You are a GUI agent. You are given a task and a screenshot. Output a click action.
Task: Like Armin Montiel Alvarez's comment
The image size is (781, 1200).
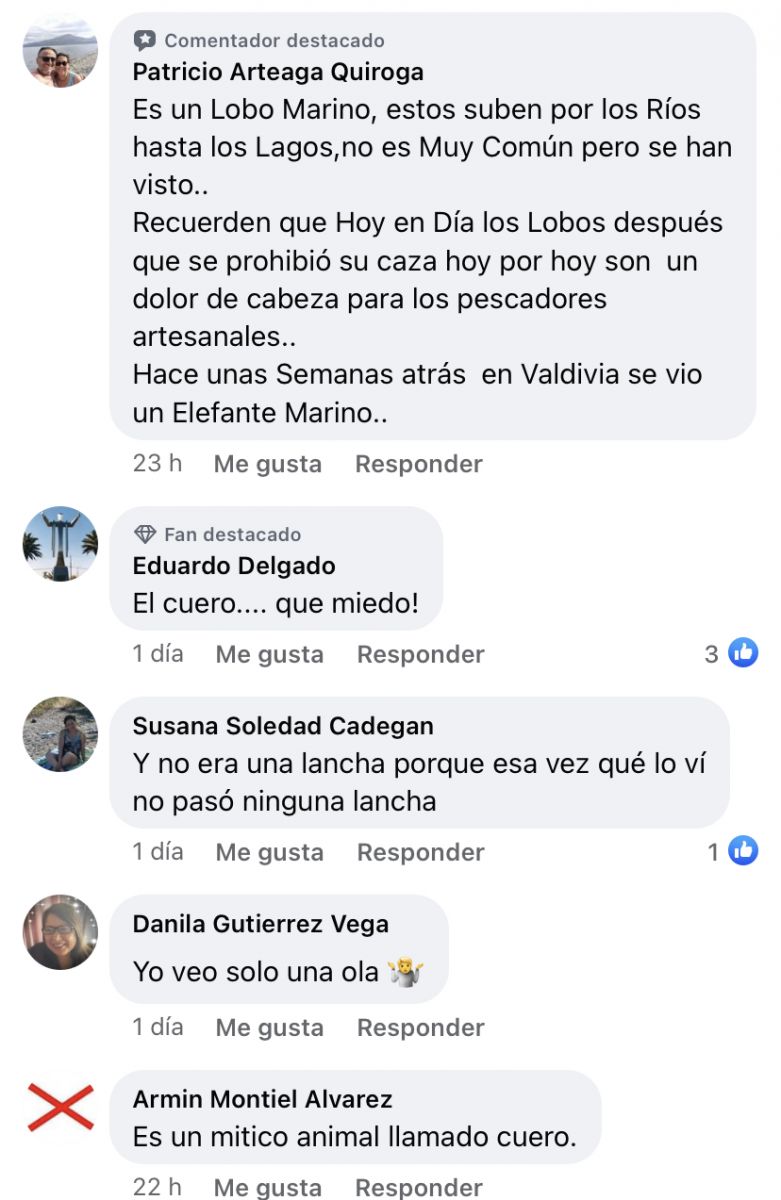click(268, 1187)
